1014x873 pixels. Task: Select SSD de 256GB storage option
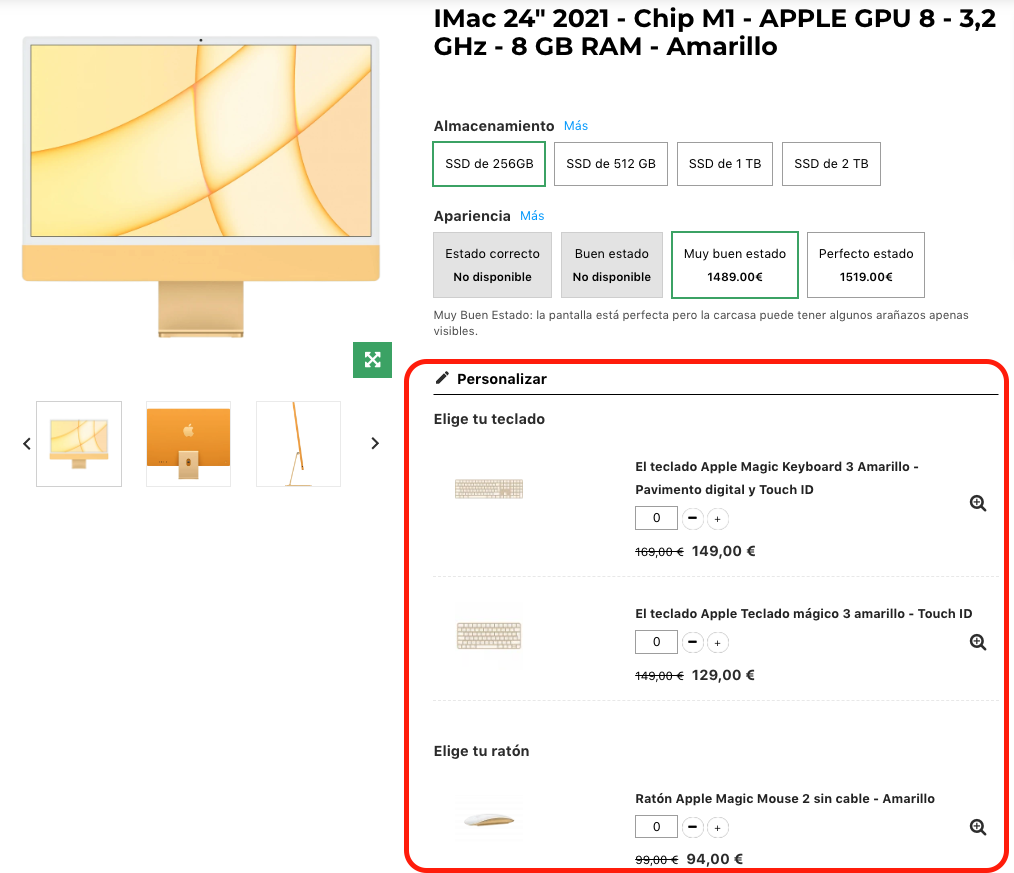click(x=489, y=164)
